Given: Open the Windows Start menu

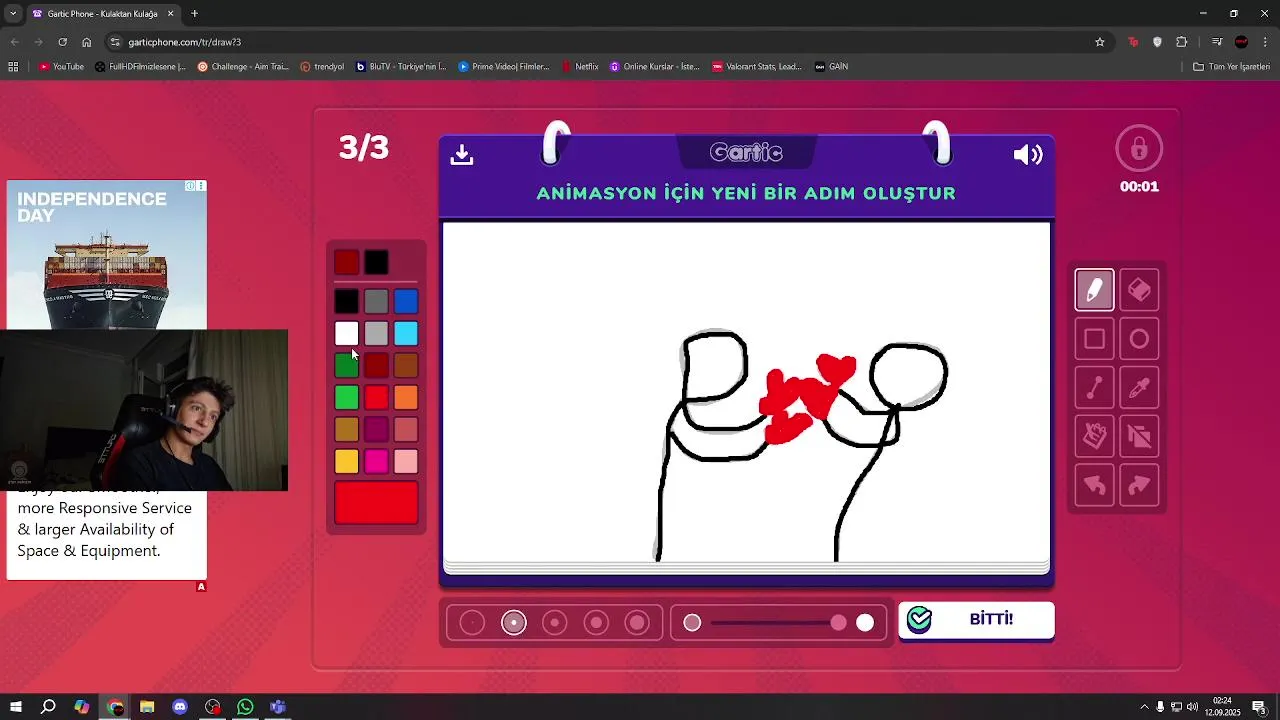Looking at the screenshot, I should (16, 707).
